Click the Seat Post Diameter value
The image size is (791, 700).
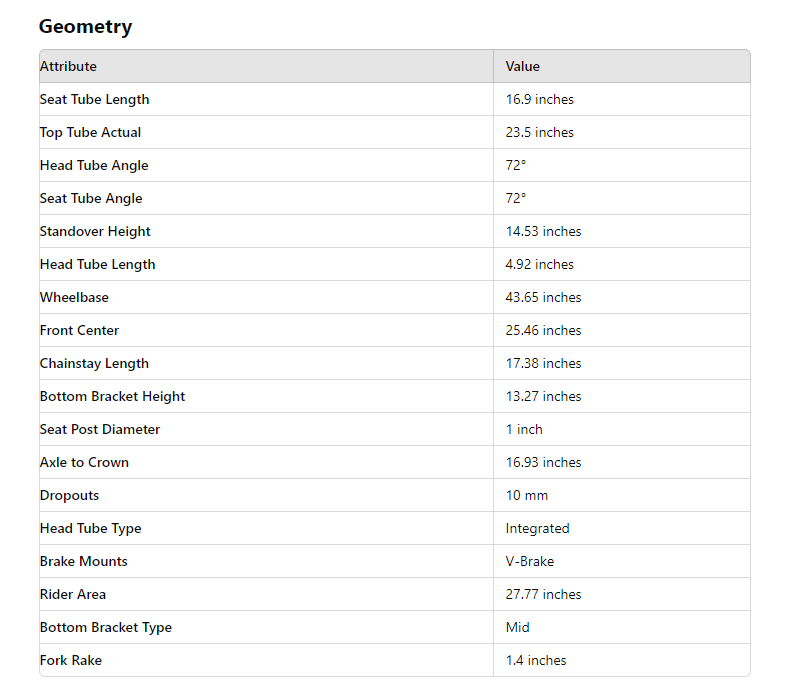click(524, 430)
